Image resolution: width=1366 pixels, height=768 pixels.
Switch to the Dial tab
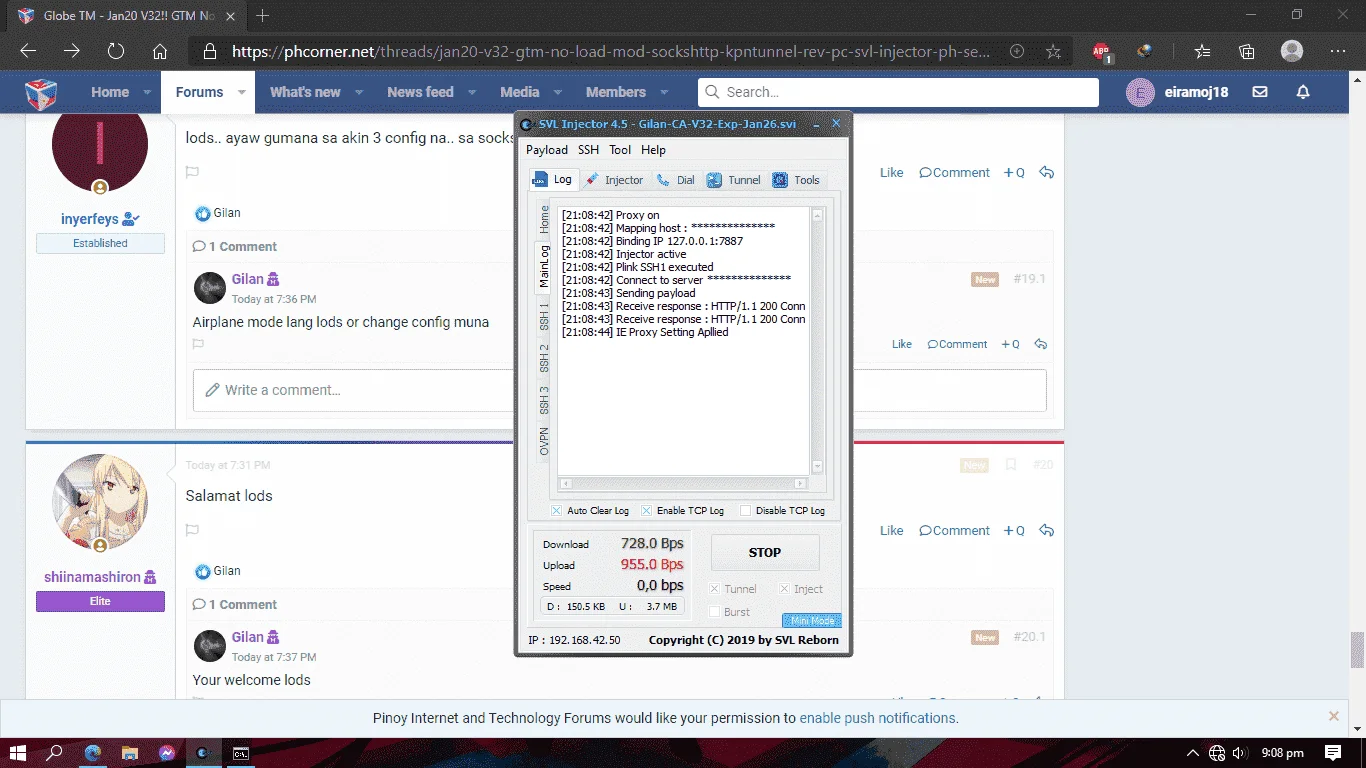pos(676,180)
